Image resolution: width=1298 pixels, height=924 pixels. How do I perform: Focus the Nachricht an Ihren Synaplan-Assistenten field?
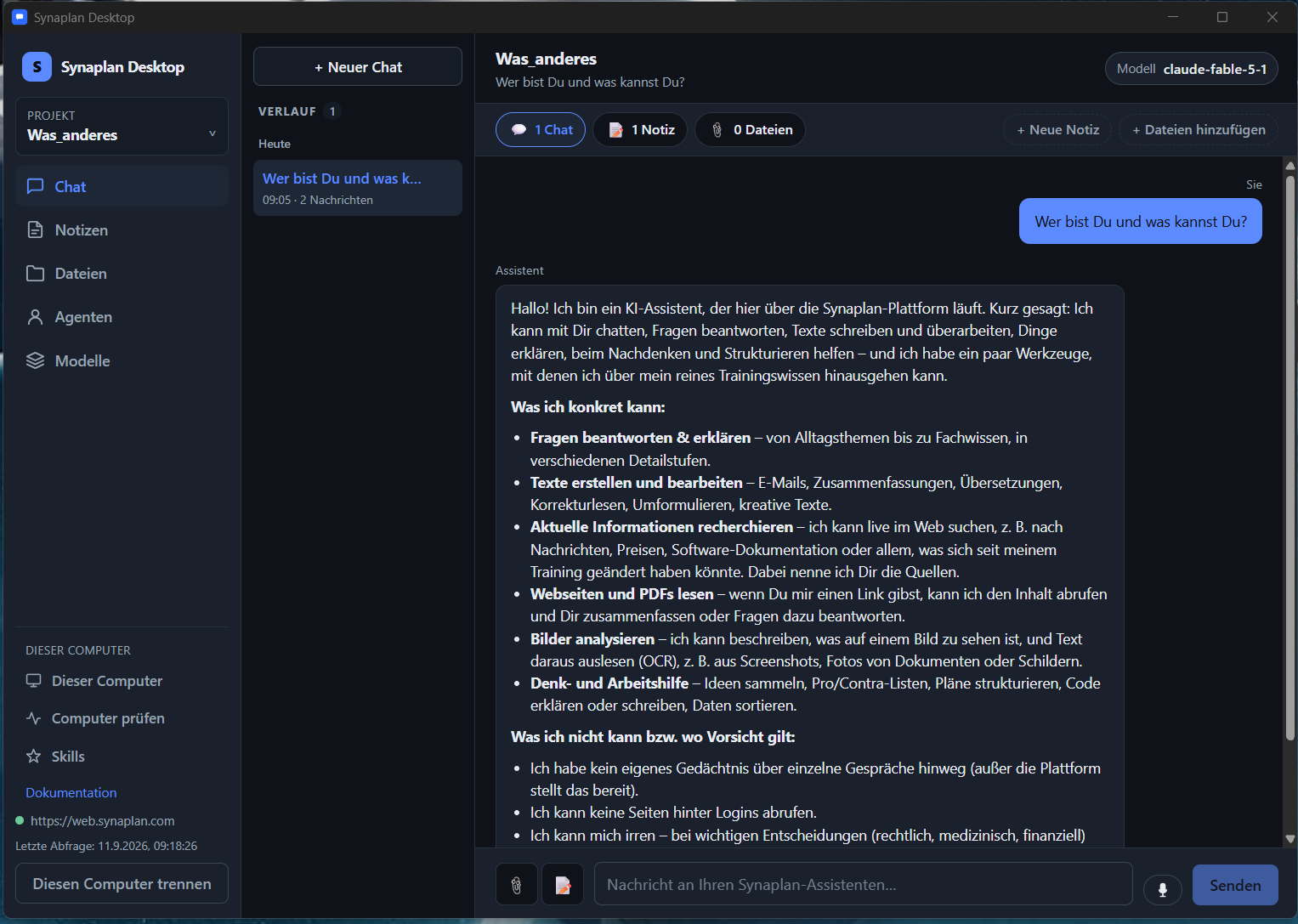point(864,885)
